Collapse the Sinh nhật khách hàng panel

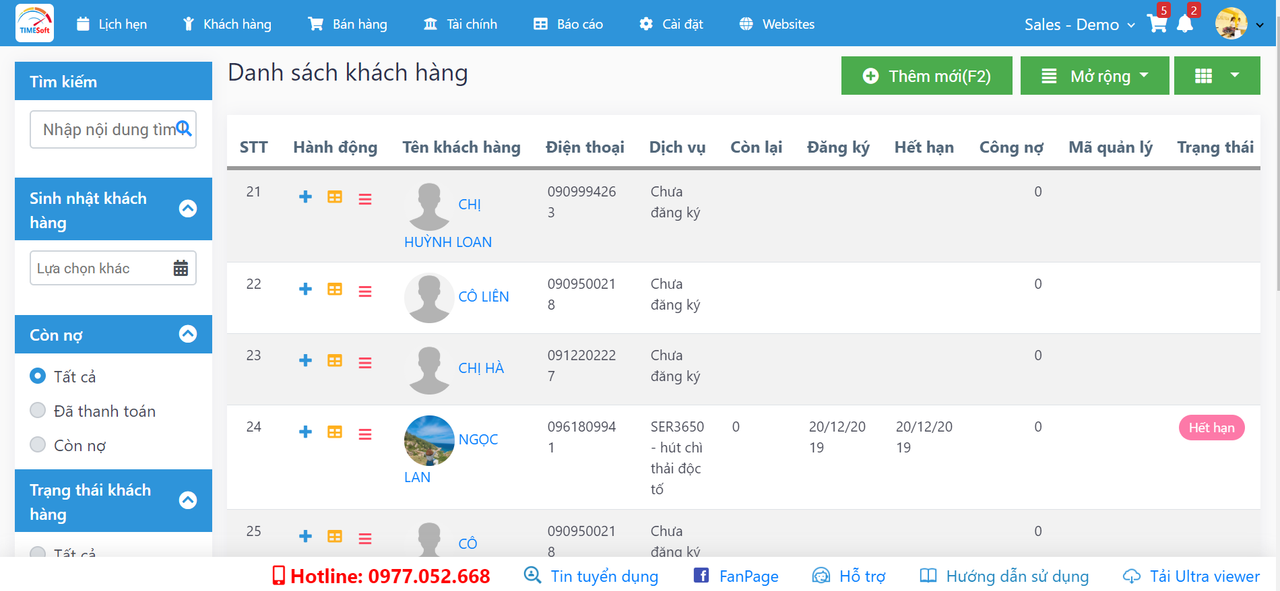(188, 209)
